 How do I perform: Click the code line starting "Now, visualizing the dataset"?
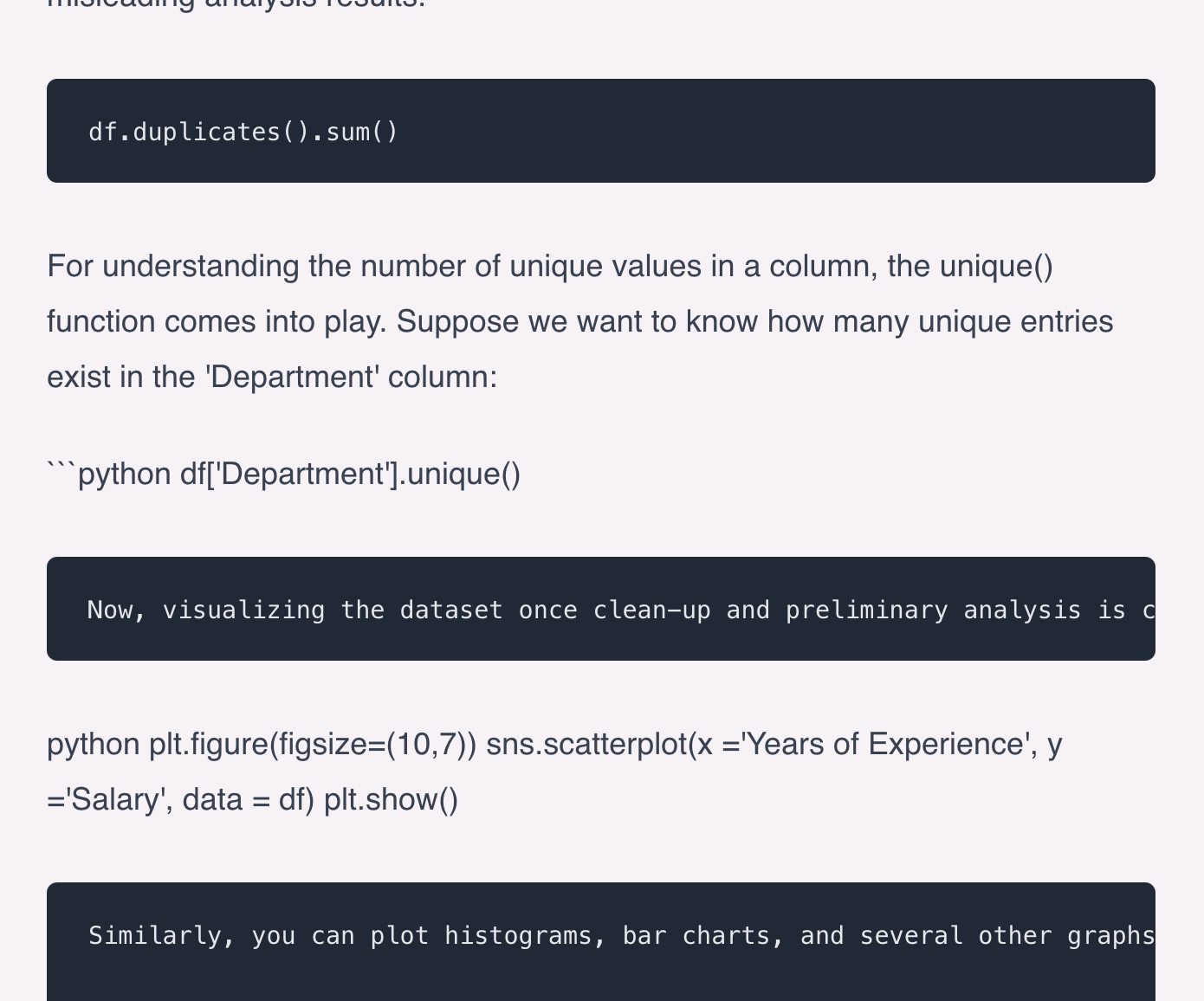(621, 610)
